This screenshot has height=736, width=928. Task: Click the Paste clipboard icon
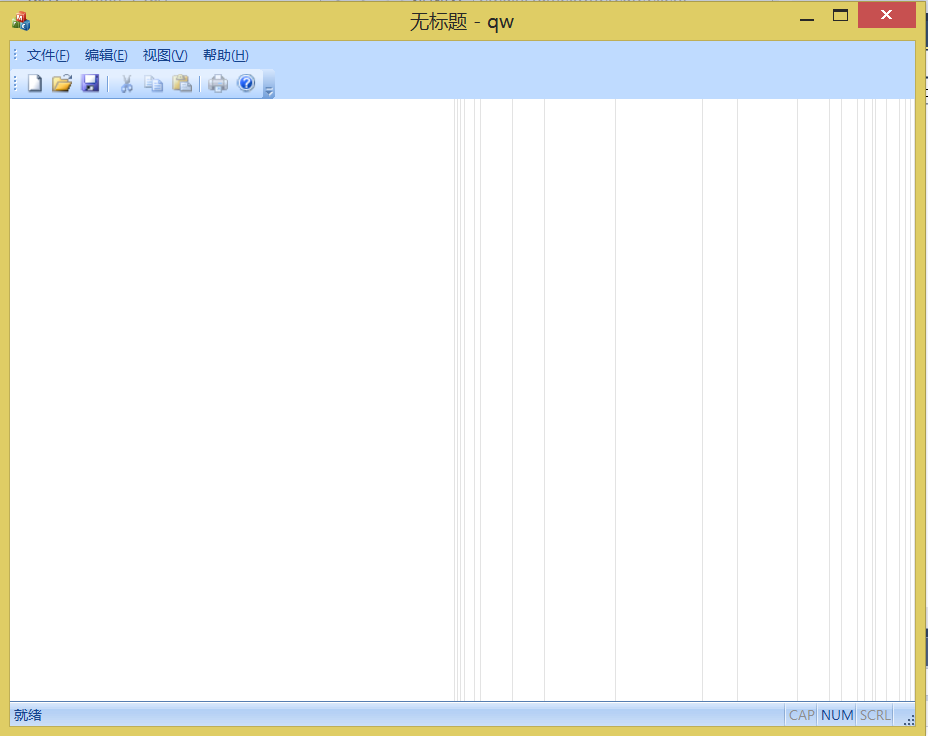click(182, 83)
